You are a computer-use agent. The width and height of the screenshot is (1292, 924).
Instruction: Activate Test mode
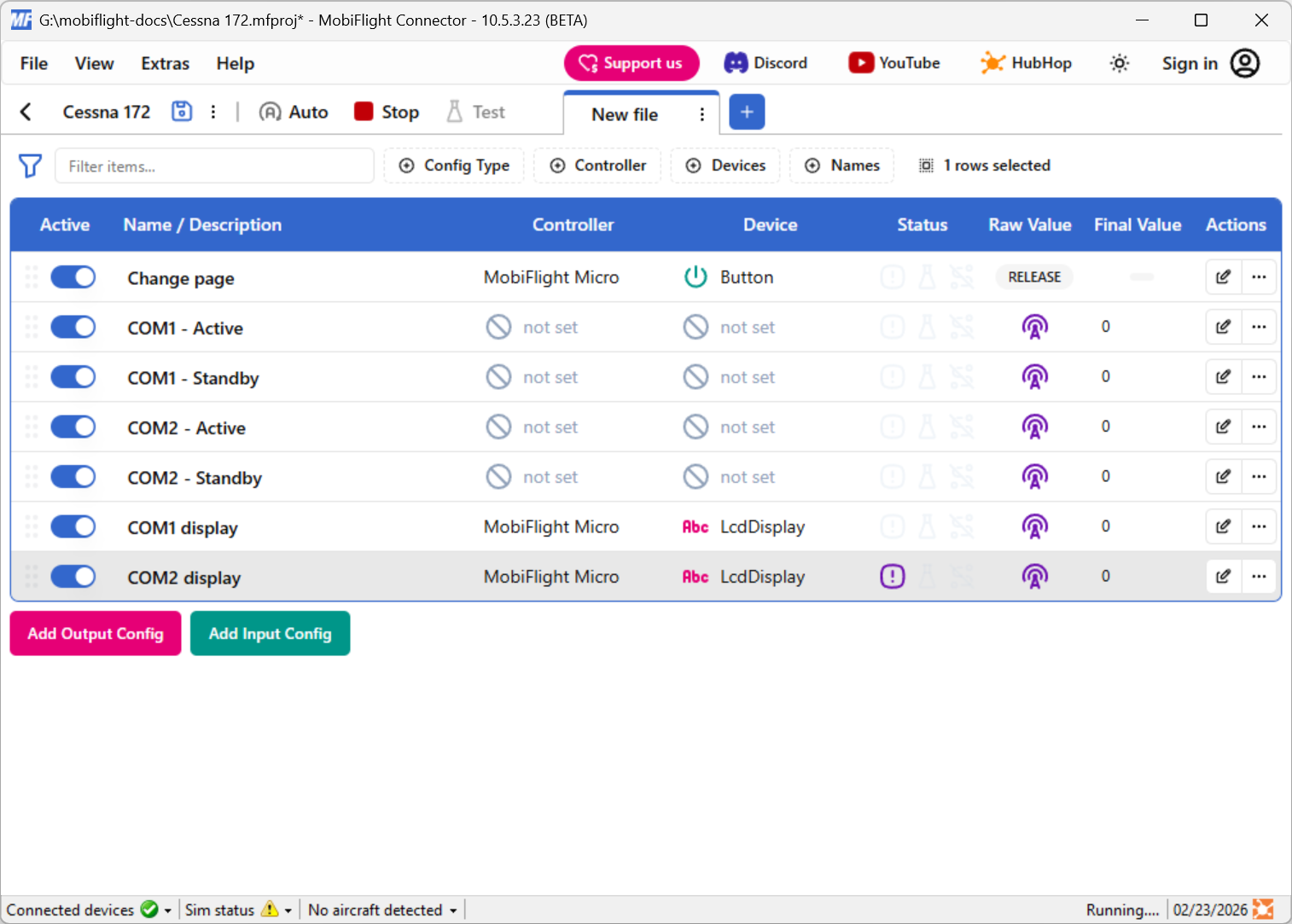(475, 111)
